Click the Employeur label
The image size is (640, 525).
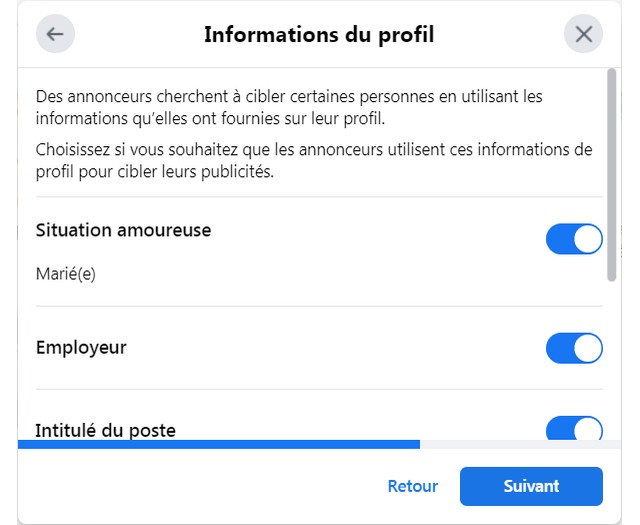(x=81, y=348)
